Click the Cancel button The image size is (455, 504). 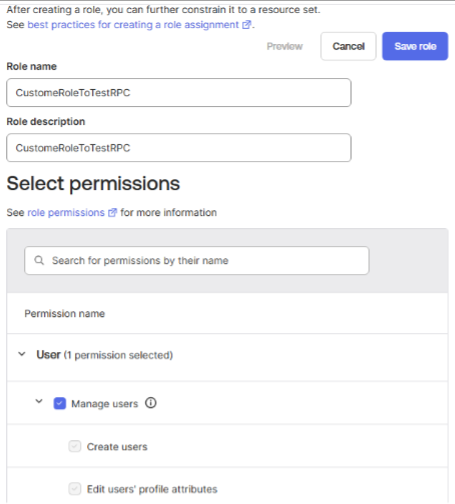click(x=348, y=46)
